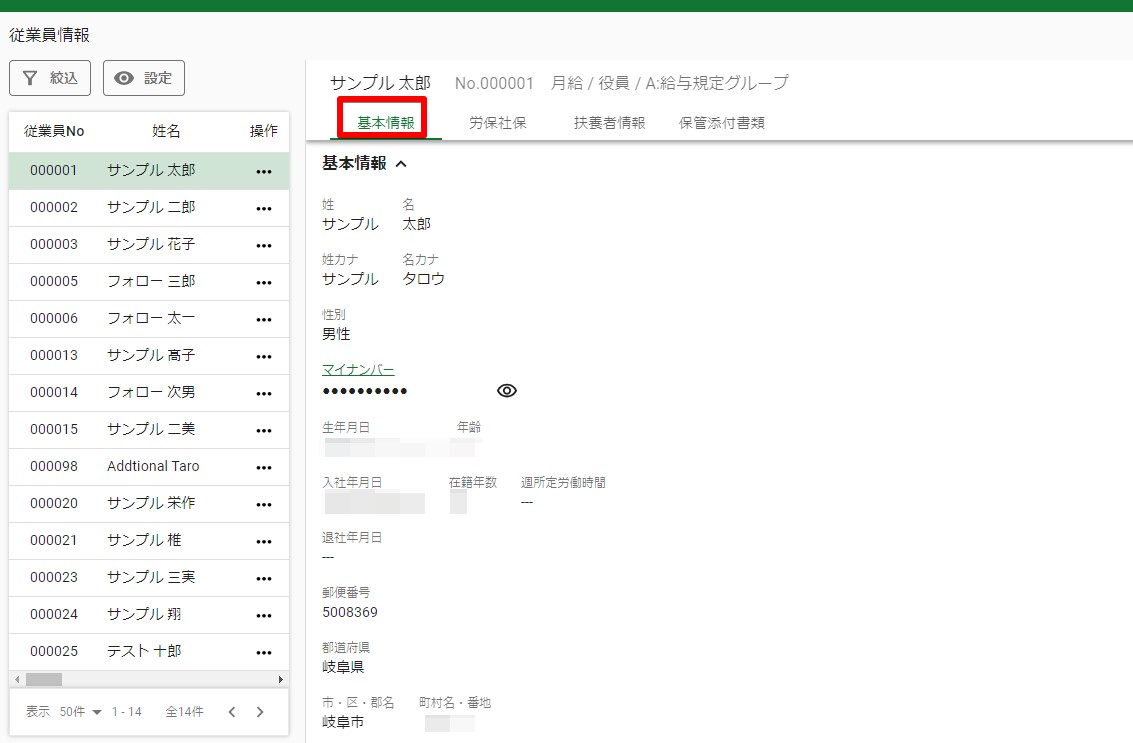Open operation menu for フォロー 三郎 row
This screenshot has height=743, width=1133.
[264, 282]
